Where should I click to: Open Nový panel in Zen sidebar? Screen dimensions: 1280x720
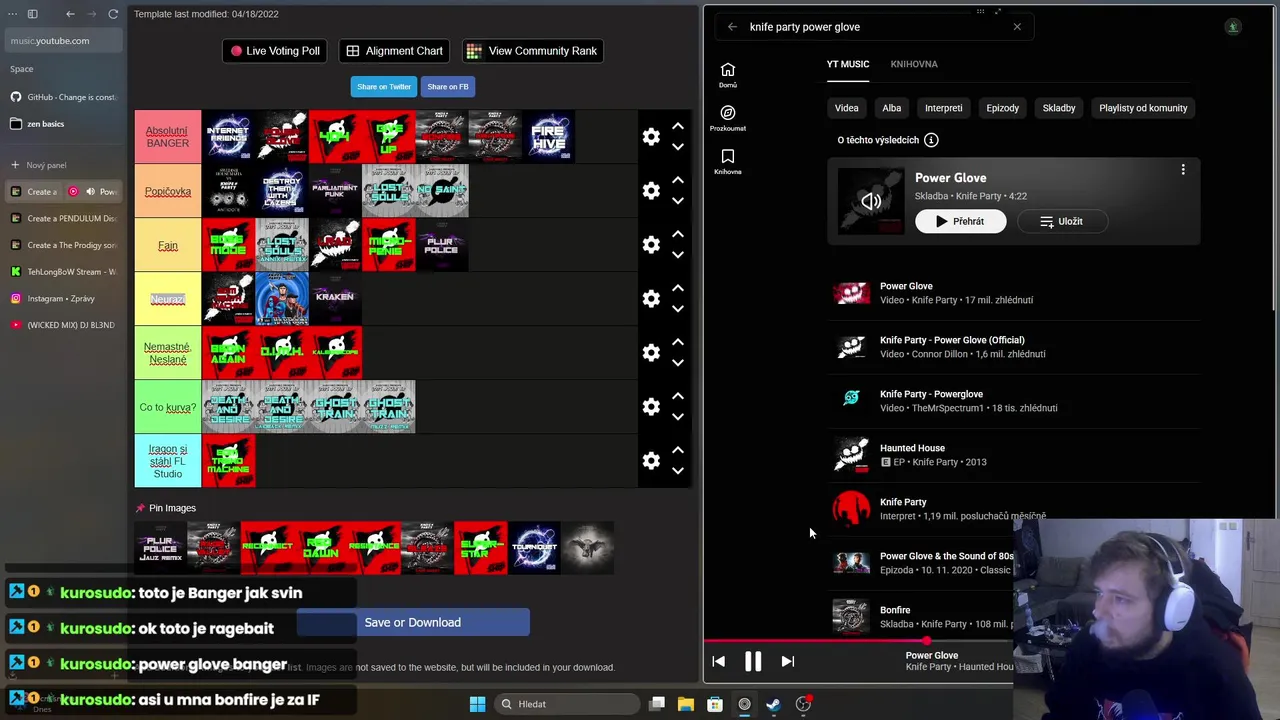pos(63,165)
